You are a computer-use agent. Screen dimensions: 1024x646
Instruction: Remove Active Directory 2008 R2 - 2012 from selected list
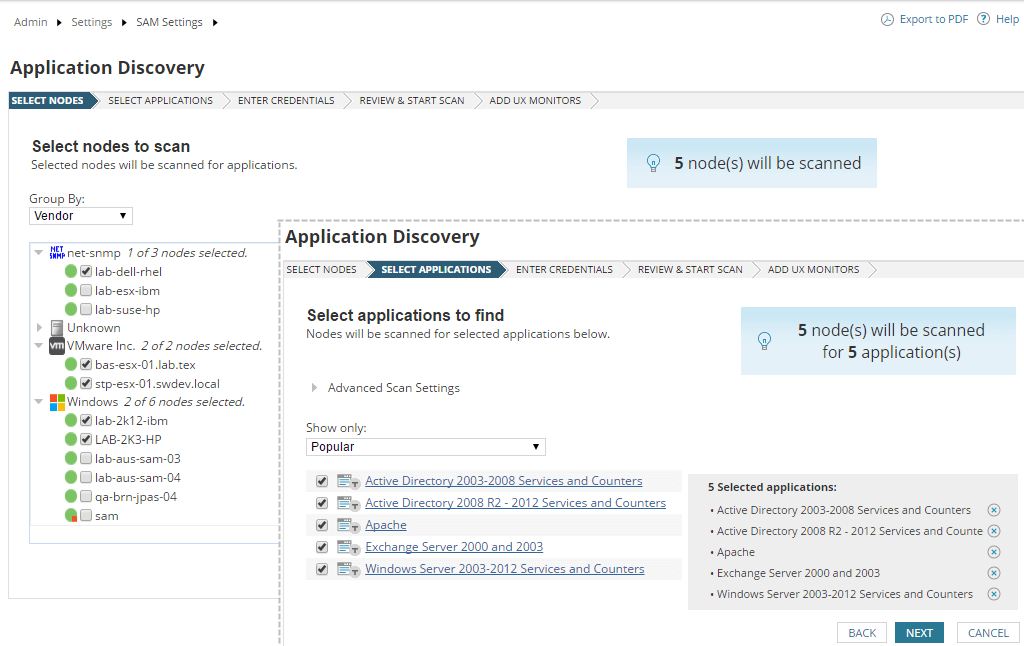click(x=993, y=531)
